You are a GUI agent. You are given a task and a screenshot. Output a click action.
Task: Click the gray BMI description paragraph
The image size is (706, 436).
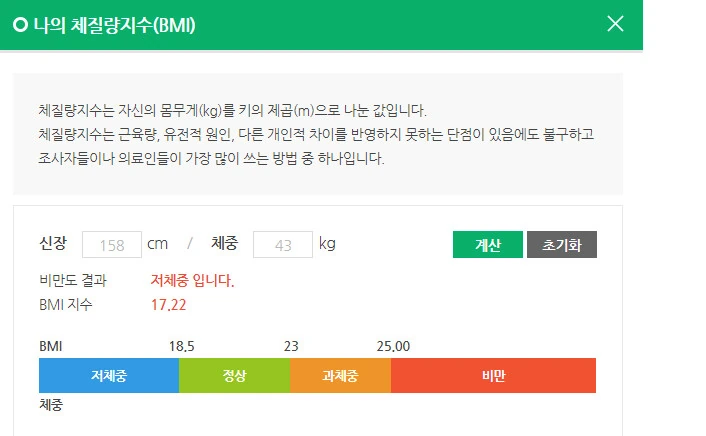click(x=316, y=134)
